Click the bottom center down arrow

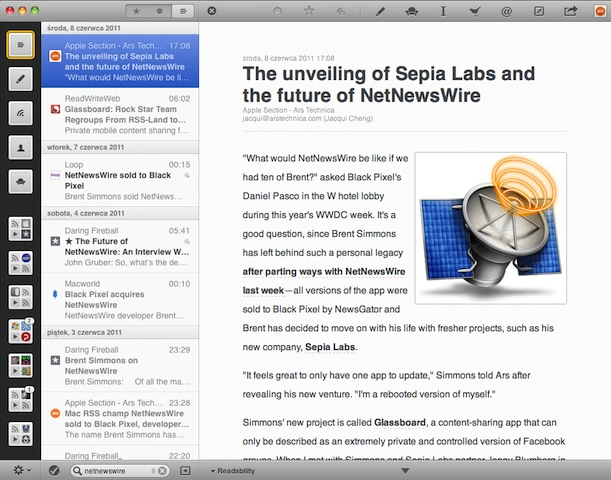click(x=405, y=471)
